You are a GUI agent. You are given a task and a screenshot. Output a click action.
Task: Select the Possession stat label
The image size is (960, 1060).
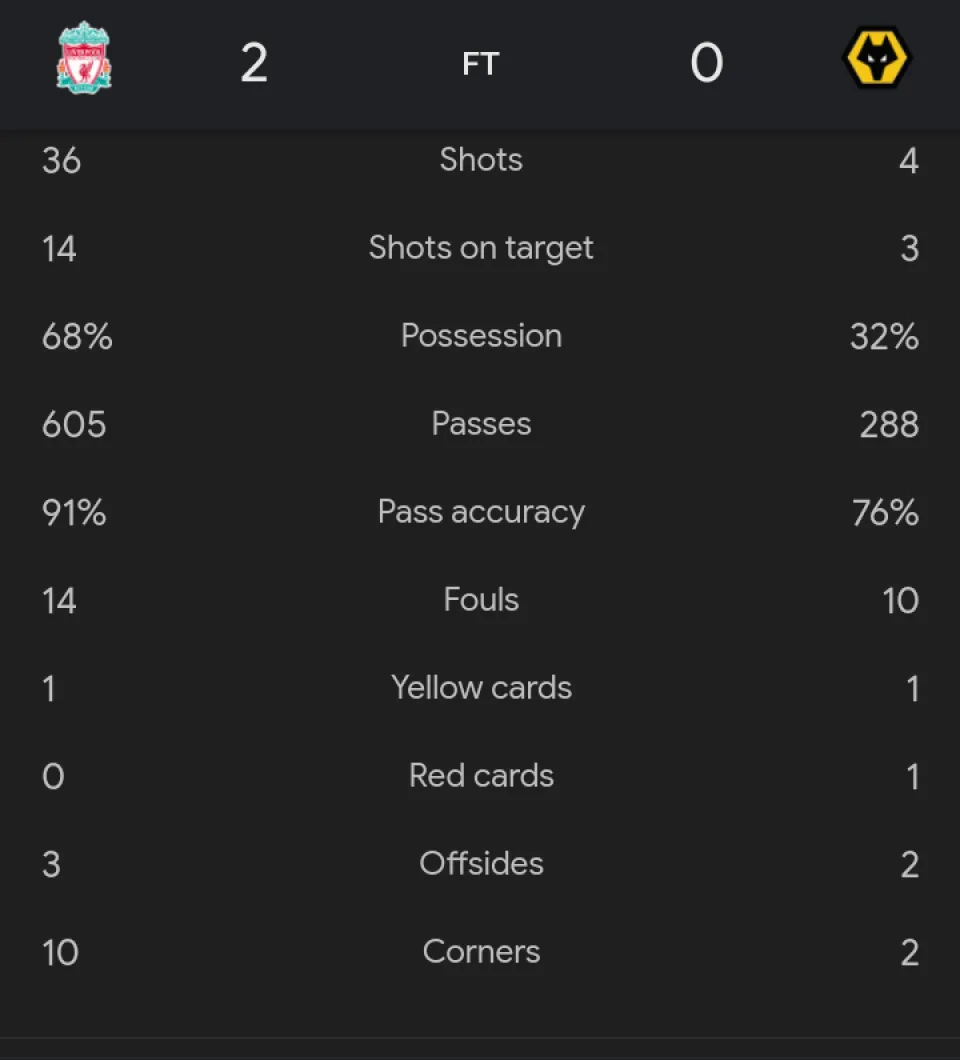click(481, 336)
